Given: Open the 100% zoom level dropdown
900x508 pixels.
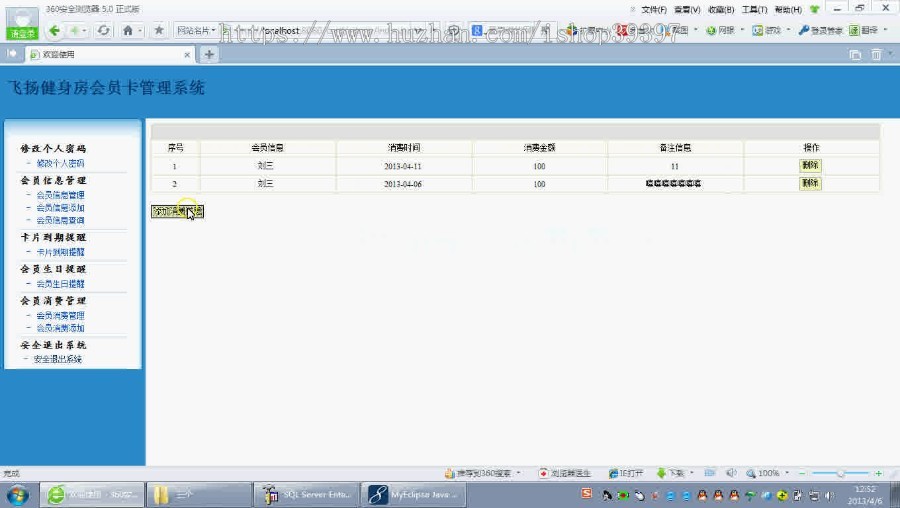Looking at the screenshot, I should pos(767,474).
